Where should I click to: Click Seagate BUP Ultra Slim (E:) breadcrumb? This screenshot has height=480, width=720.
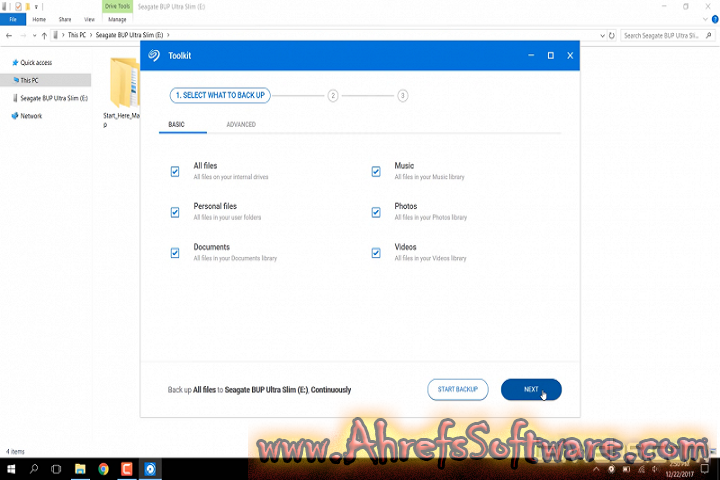coord(129,35)
